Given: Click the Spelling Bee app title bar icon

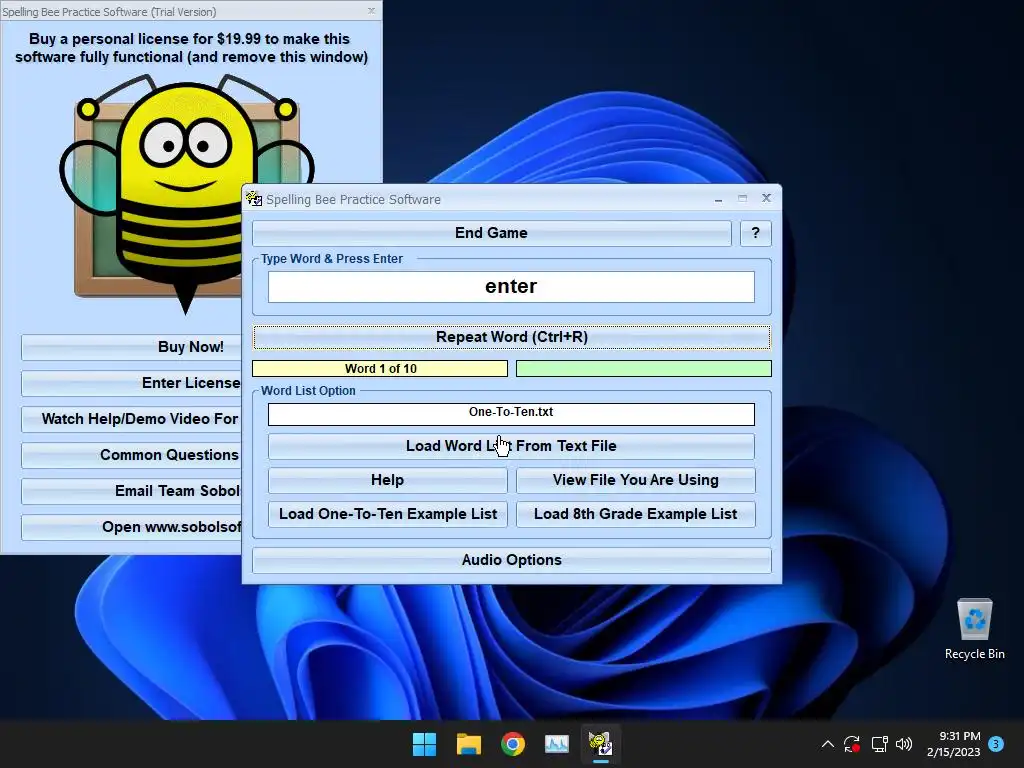Looking at the screenshot, I should pos(254,199).
